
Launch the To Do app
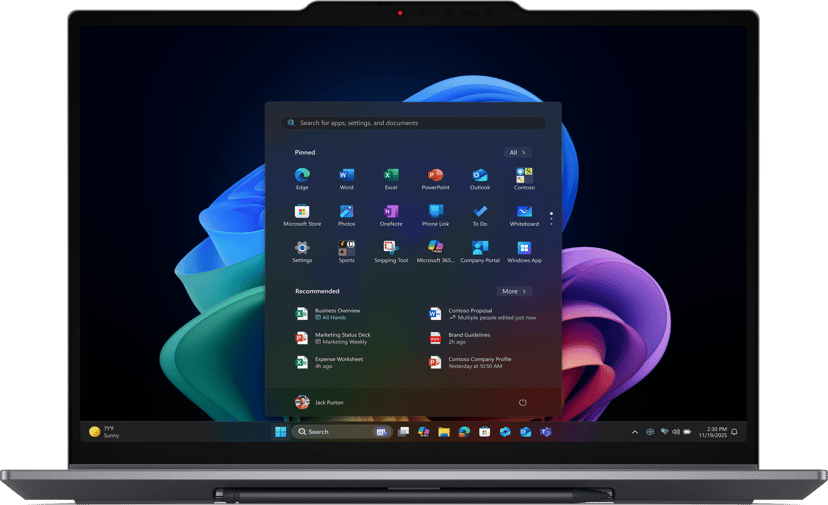[x=479, y=215]
